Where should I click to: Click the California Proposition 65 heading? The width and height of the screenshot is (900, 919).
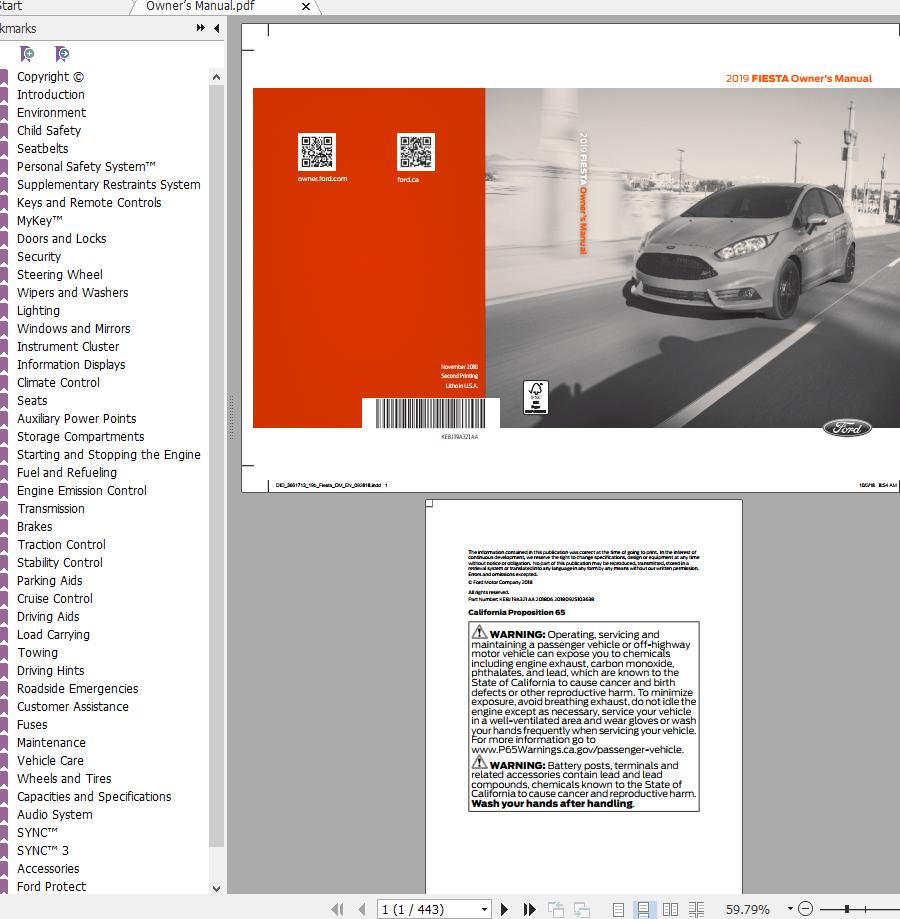517,612
